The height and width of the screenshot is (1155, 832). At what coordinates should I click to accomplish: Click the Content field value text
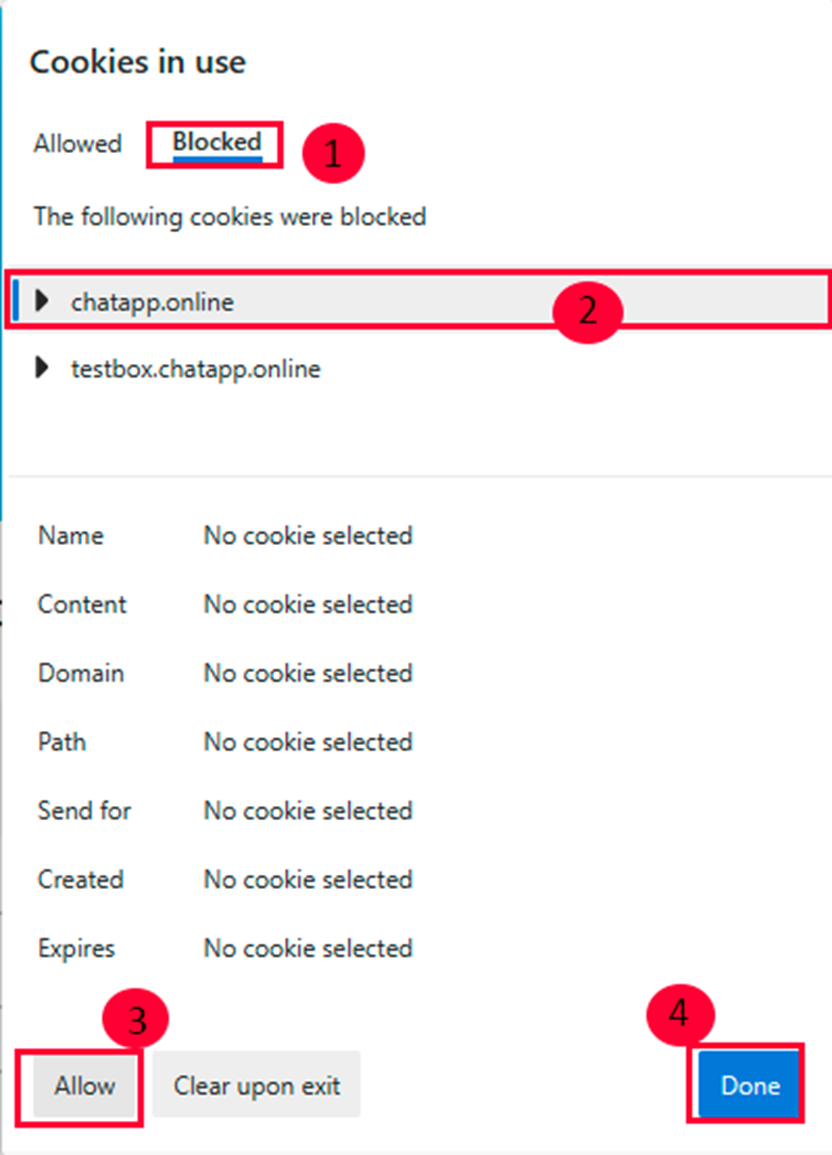click(x=308, y=605)
